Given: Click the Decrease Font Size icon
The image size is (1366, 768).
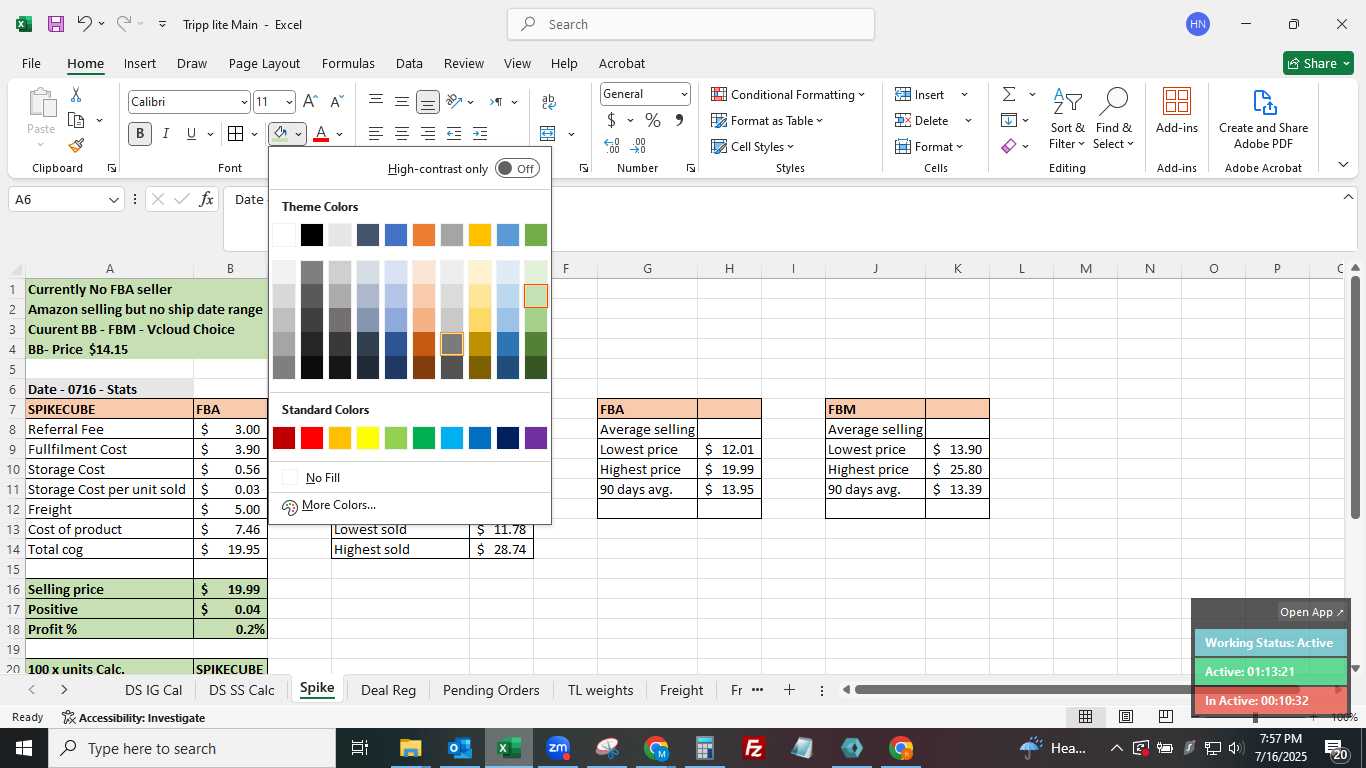Looking at the screenshot, I should click(337, 102).
